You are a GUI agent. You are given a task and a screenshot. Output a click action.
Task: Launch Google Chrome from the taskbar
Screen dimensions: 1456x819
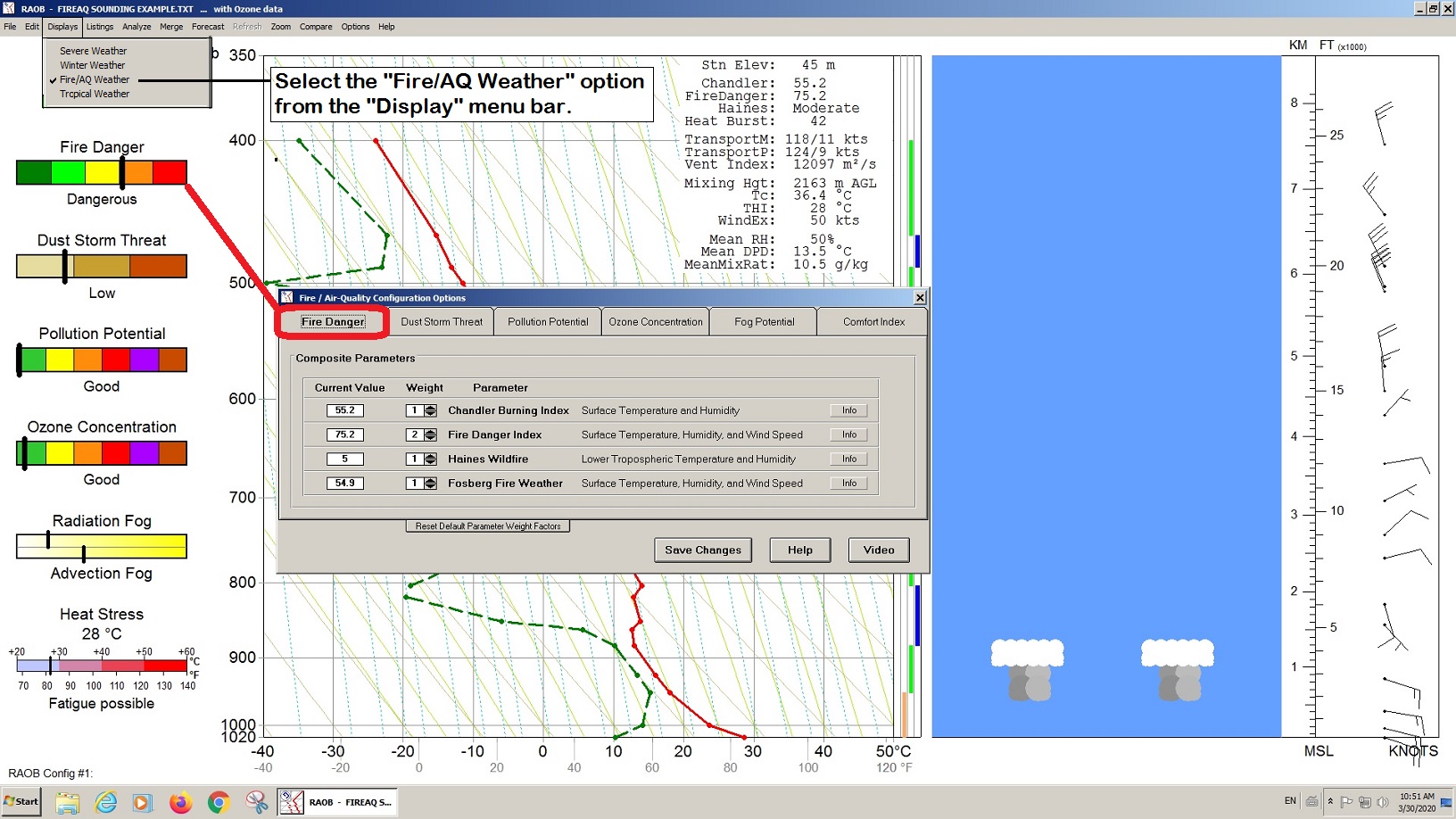[x=219, y=802]
